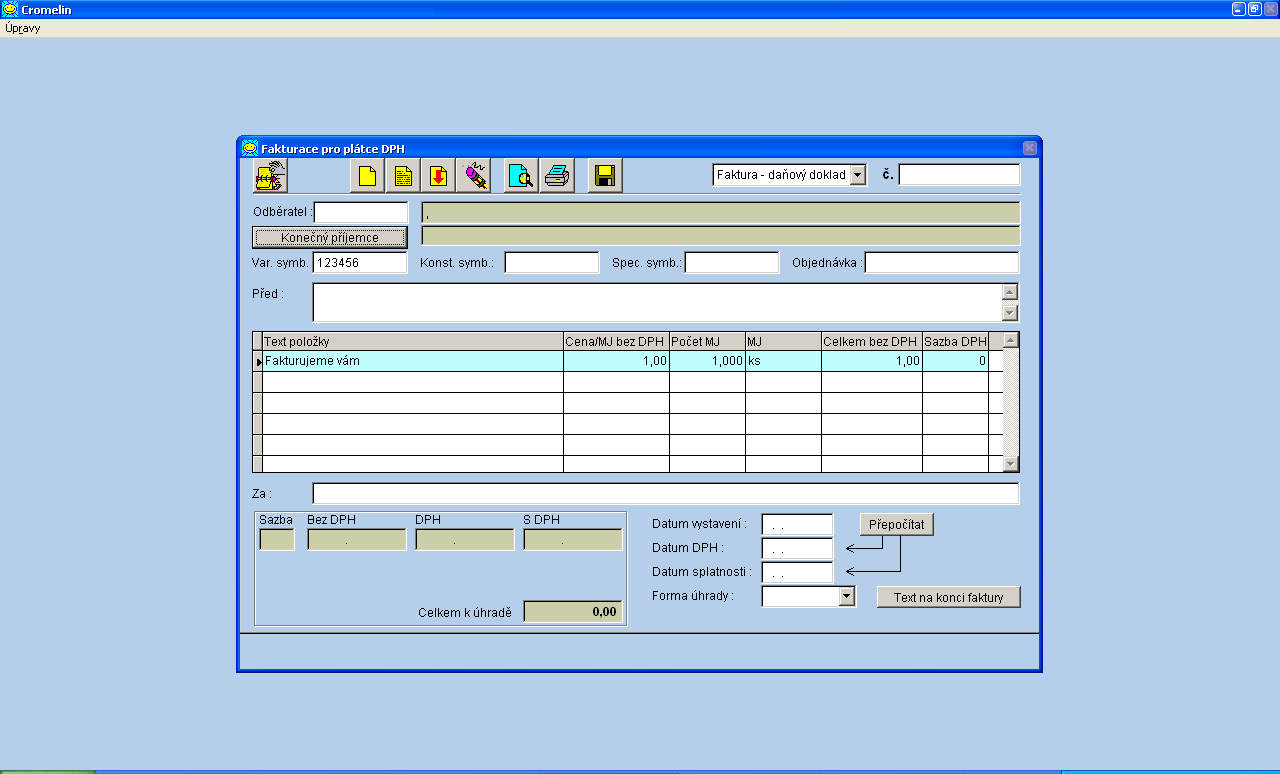Focus the Datum vystavení date field

796,525
